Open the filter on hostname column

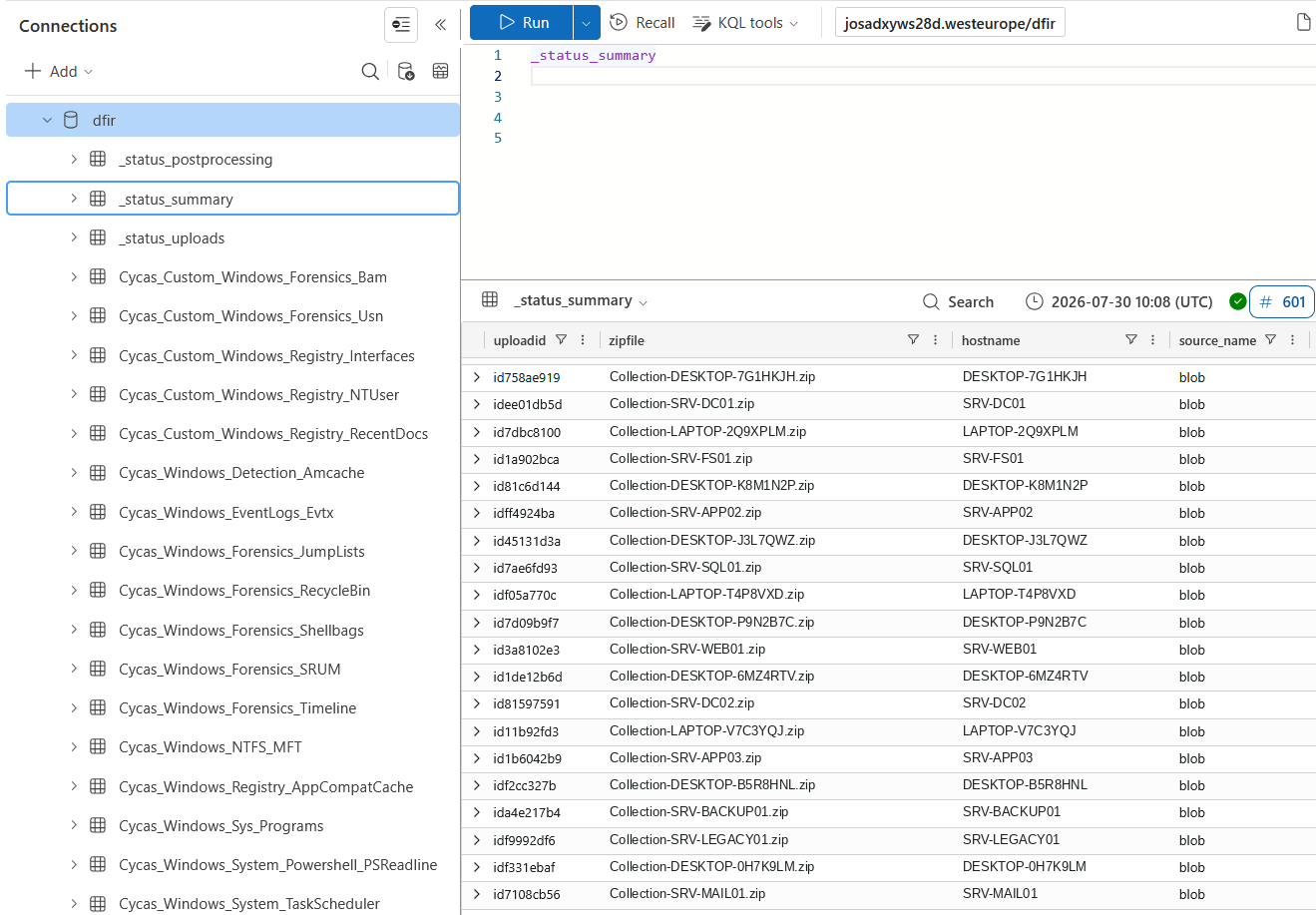[x=1130, y=339]
